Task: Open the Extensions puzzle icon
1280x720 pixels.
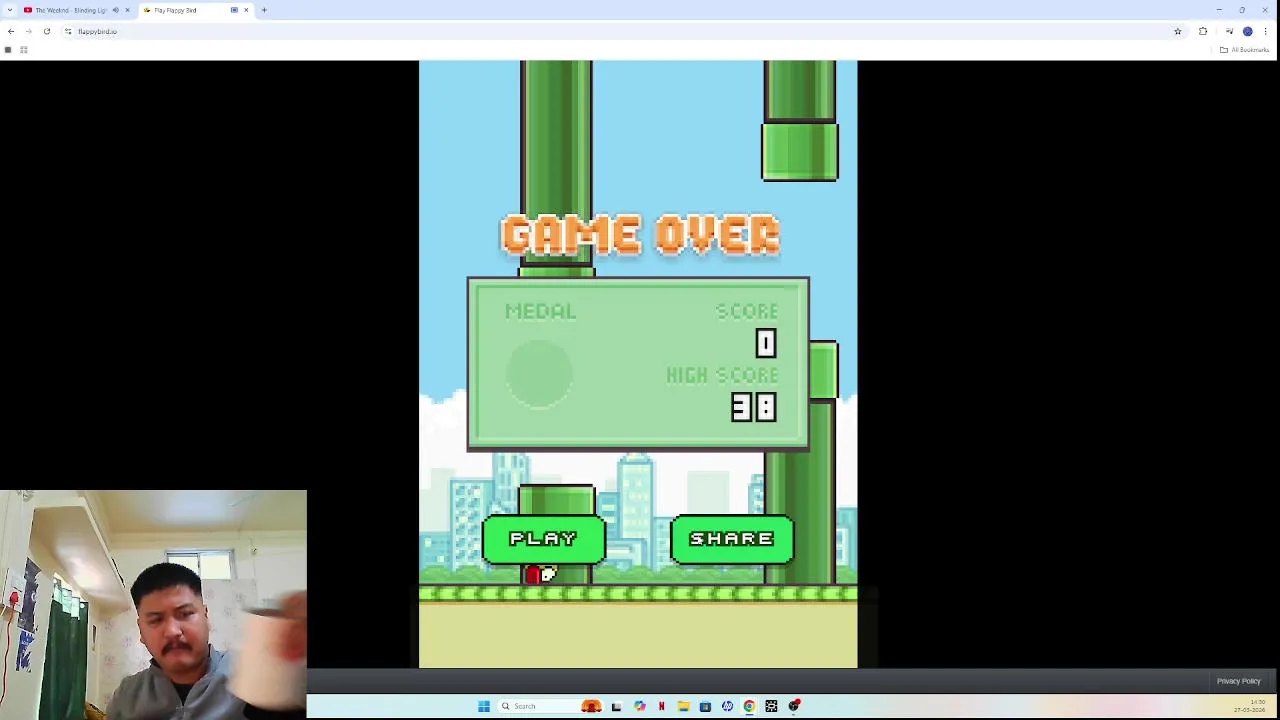Action: [x=1203, y=31]
